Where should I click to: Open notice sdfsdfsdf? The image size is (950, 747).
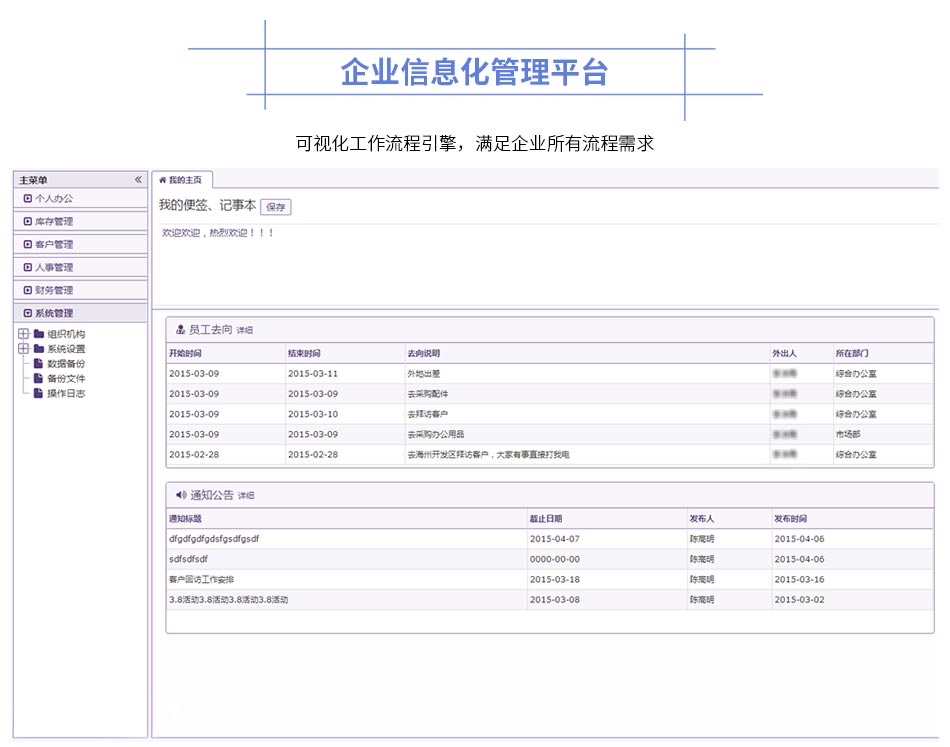188,559
